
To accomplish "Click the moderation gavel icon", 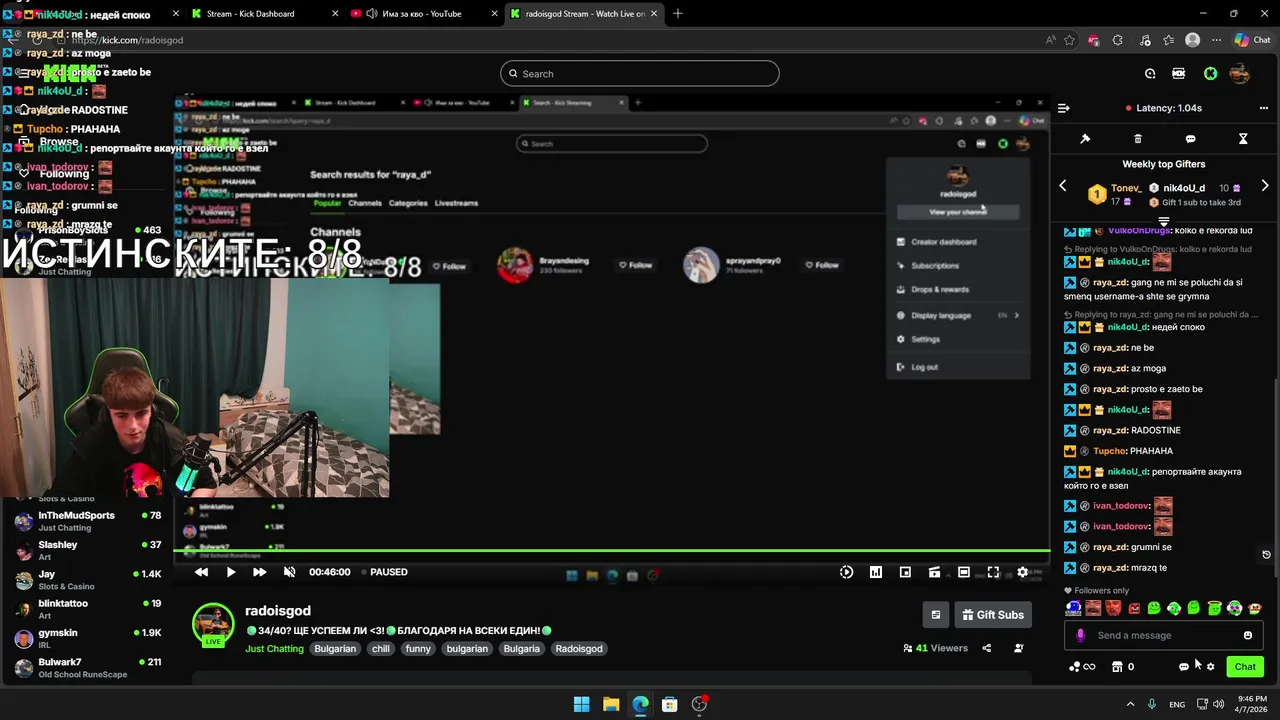I will (1085, 139).
